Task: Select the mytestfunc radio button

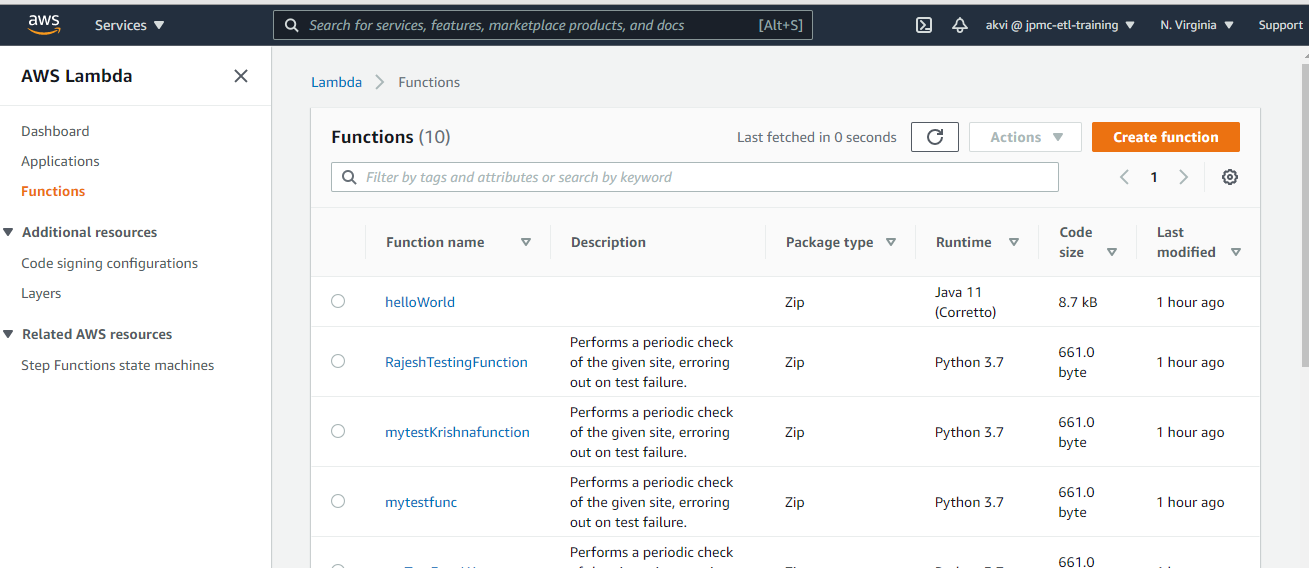Action: (x=338, y=501)
